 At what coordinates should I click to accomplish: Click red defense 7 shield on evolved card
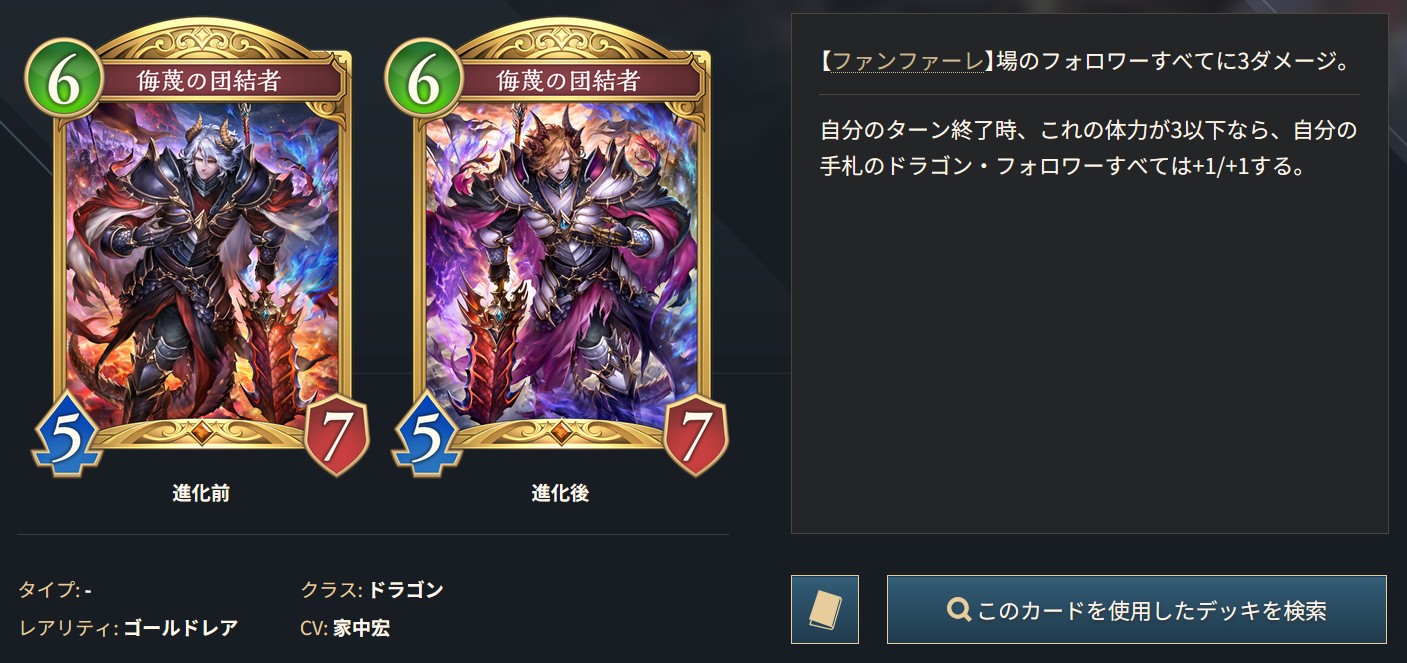pyautogui.click(x=696, y=434)
